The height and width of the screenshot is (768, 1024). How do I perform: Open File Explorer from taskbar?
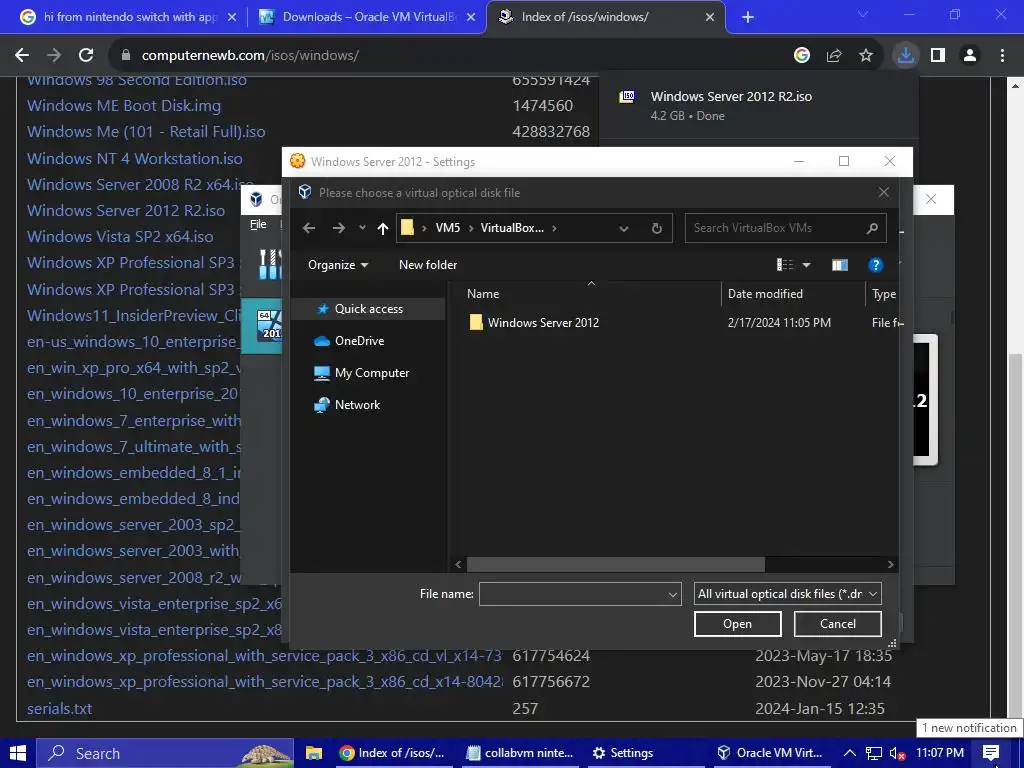tap(314, 753)
